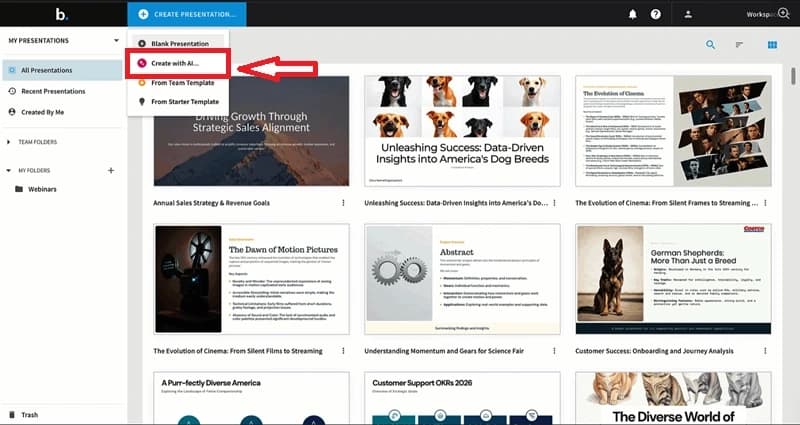Open menu for Customer Success Onboarding presentation
Screen dimensions: 800x425
(x=765, y=351)
